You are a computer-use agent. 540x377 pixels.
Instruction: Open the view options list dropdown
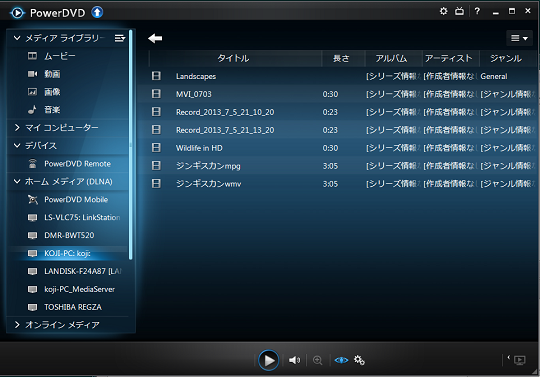click(519, 38)
